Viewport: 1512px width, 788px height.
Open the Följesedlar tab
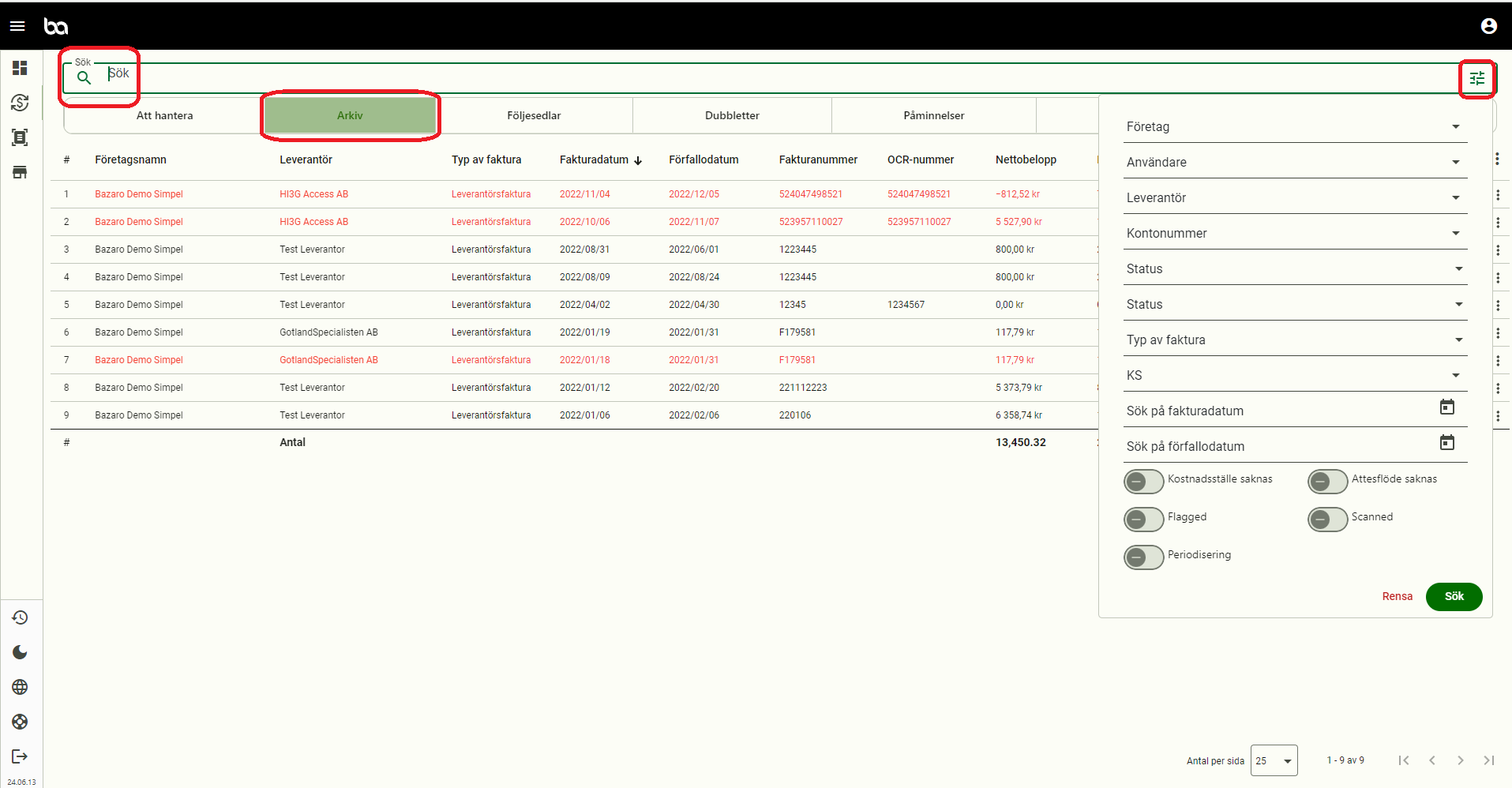(534, 115)
